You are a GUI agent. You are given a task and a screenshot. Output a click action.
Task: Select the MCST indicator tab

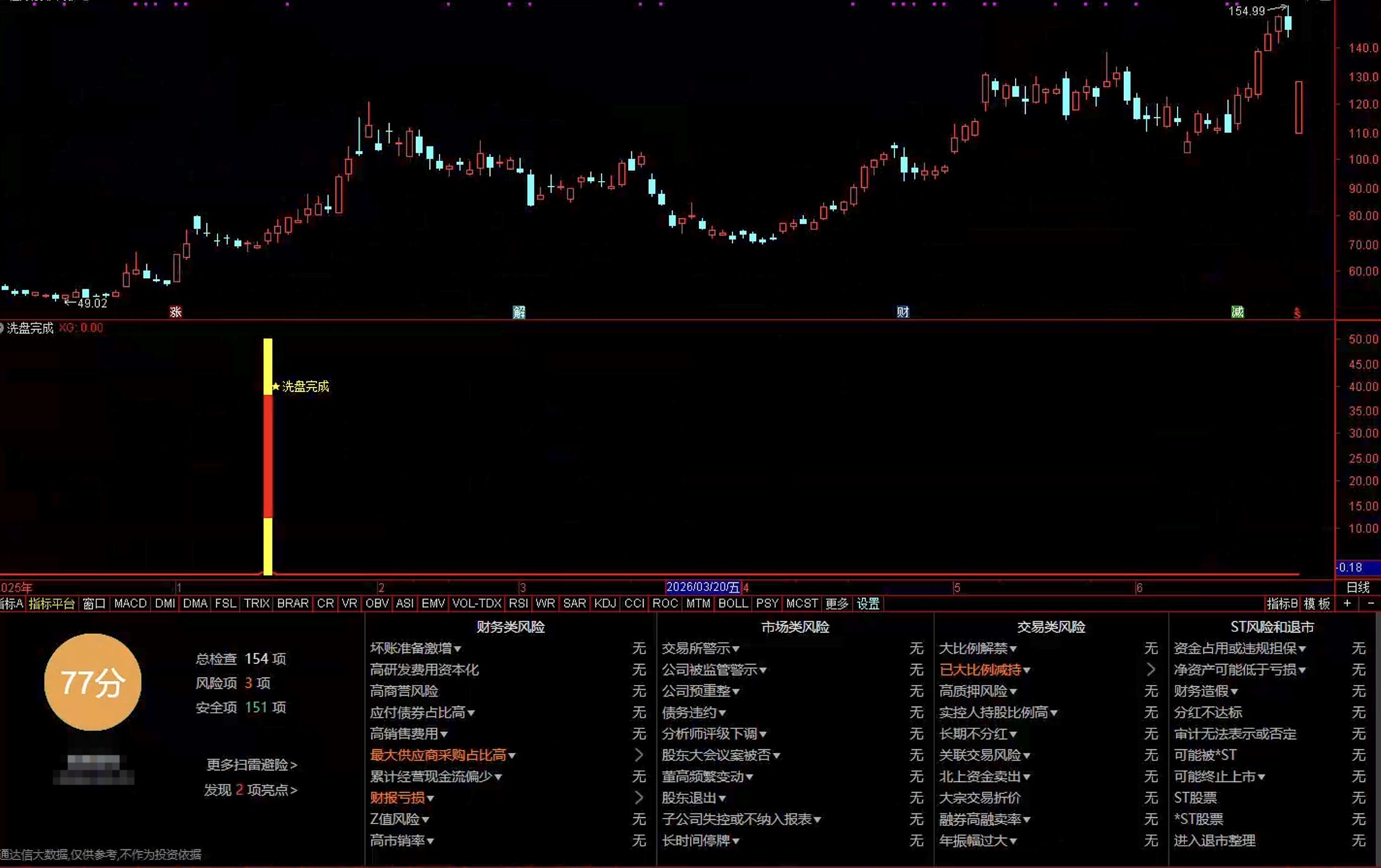point(802,603)
